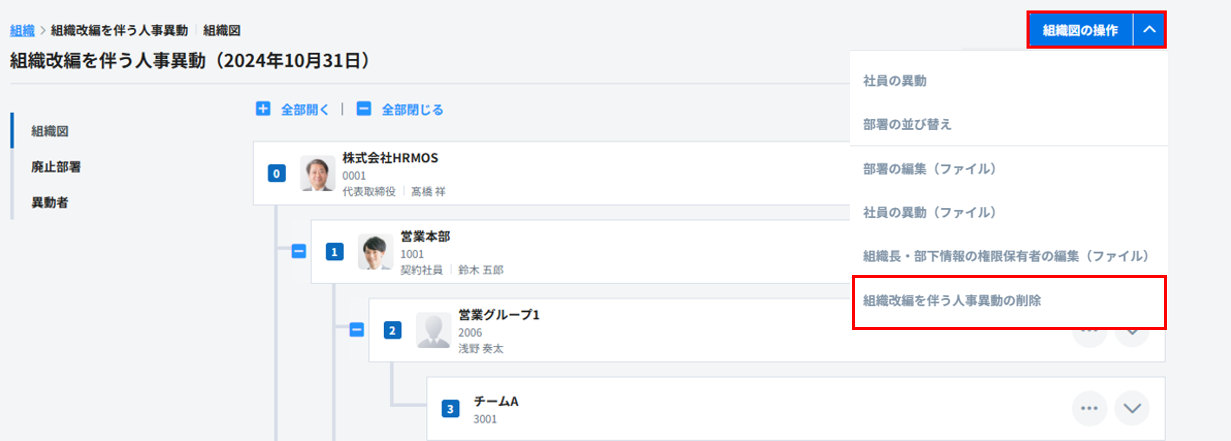Click the minus icon beside 全部閉じる
Viewport: 1231px width, 441px height.
[x=364, y=109]
